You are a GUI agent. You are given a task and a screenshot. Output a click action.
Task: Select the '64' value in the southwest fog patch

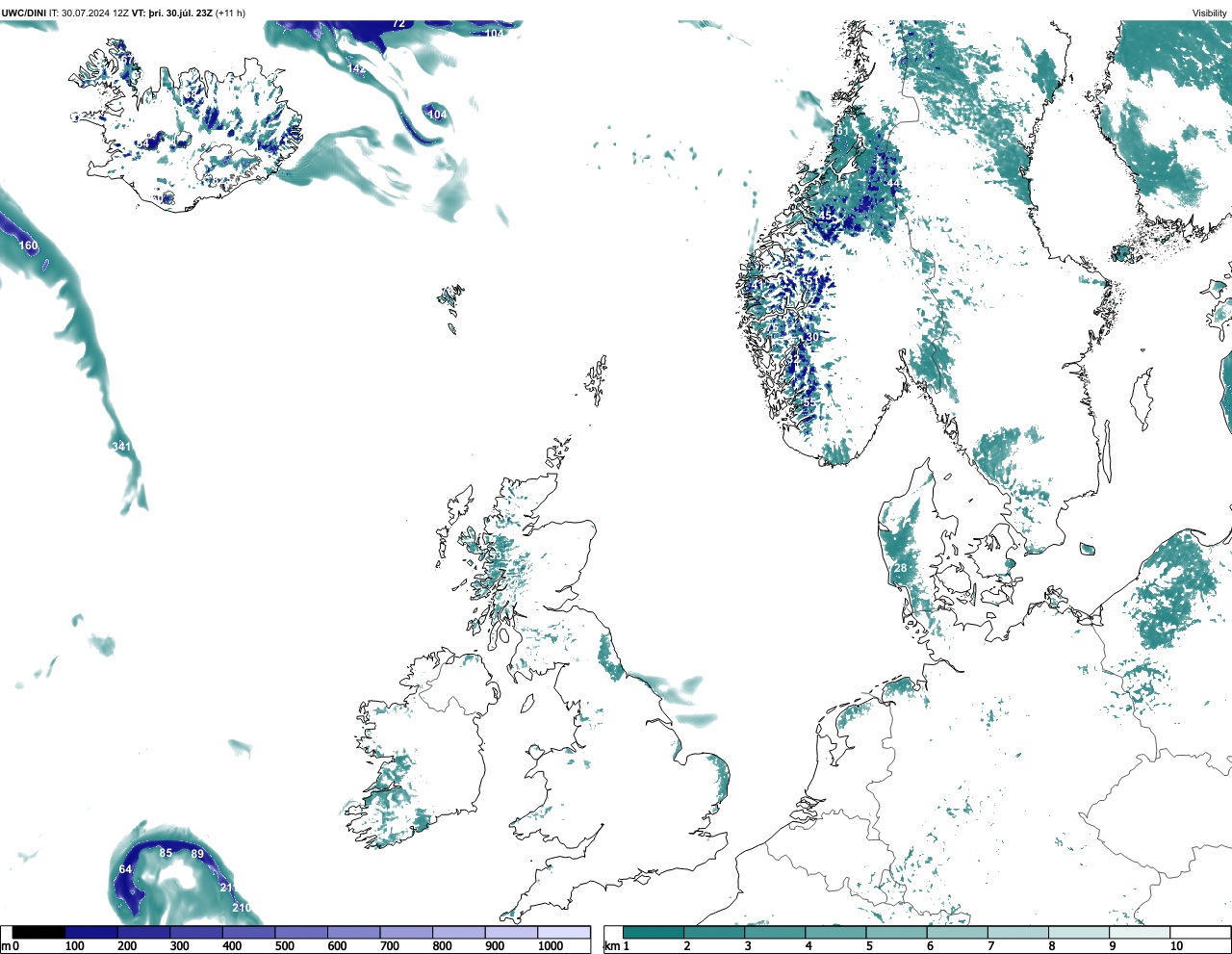(125, 869)
